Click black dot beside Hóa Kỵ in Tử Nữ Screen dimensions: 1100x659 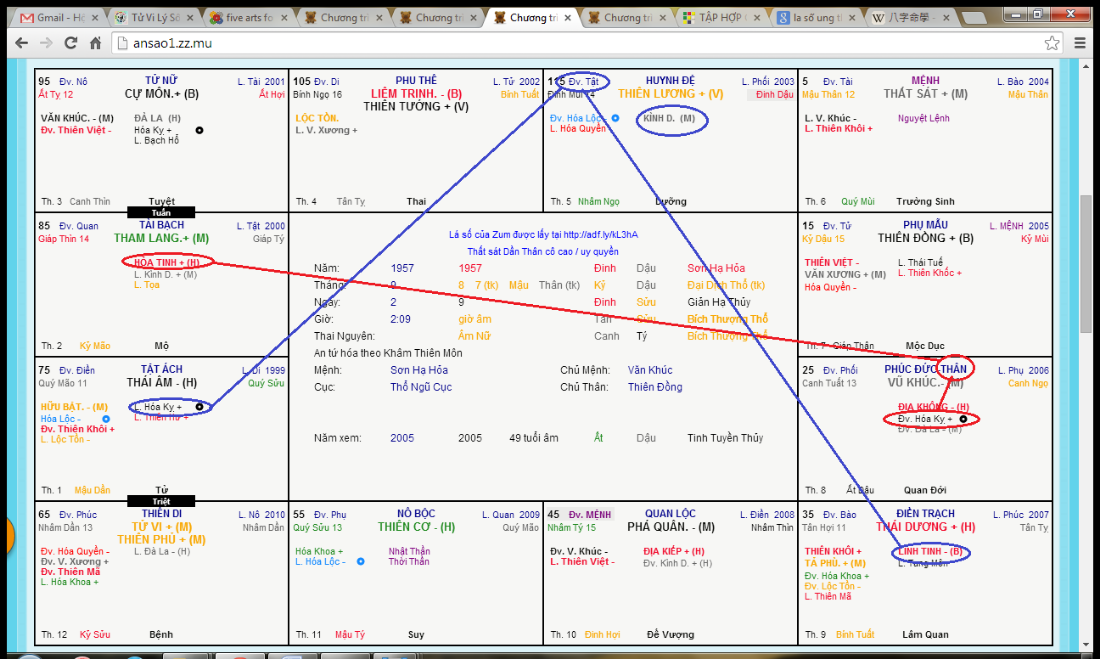pos(199,130)
